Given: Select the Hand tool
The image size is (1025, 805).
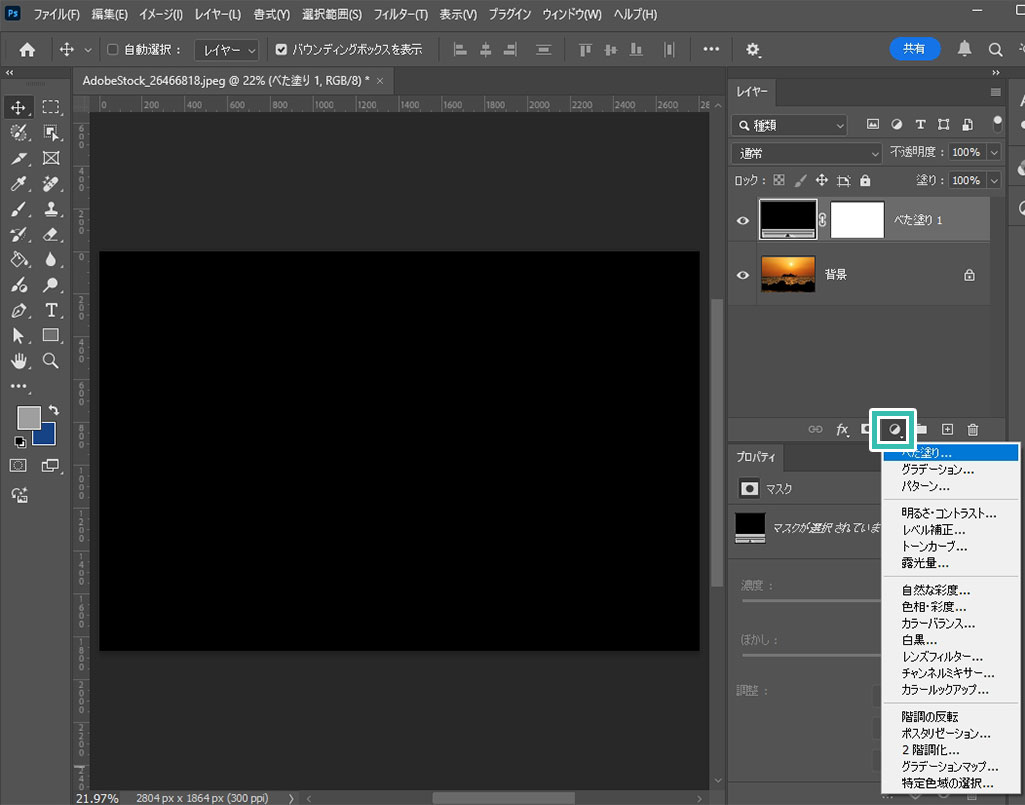Looking at the screenshot, I should (17, 361).
